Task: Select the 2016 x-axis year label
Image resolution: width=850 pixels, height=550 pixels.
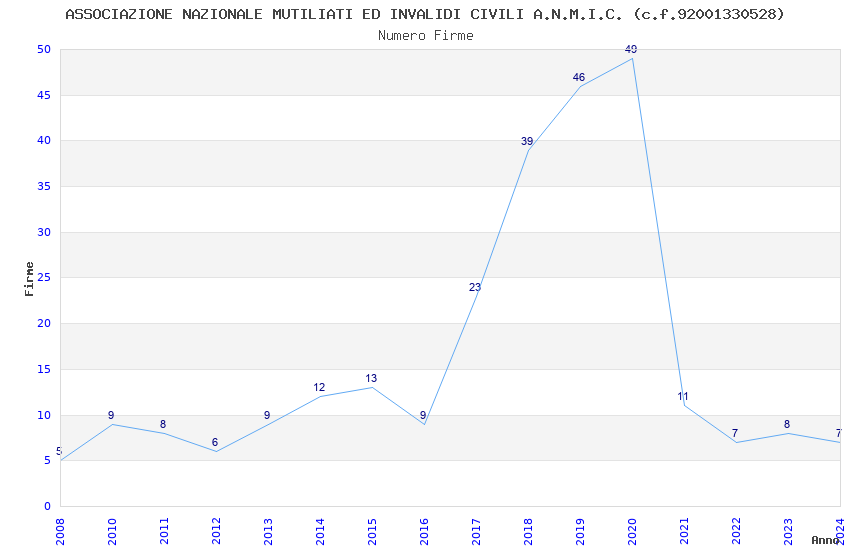Action: (x=424, y=532)
